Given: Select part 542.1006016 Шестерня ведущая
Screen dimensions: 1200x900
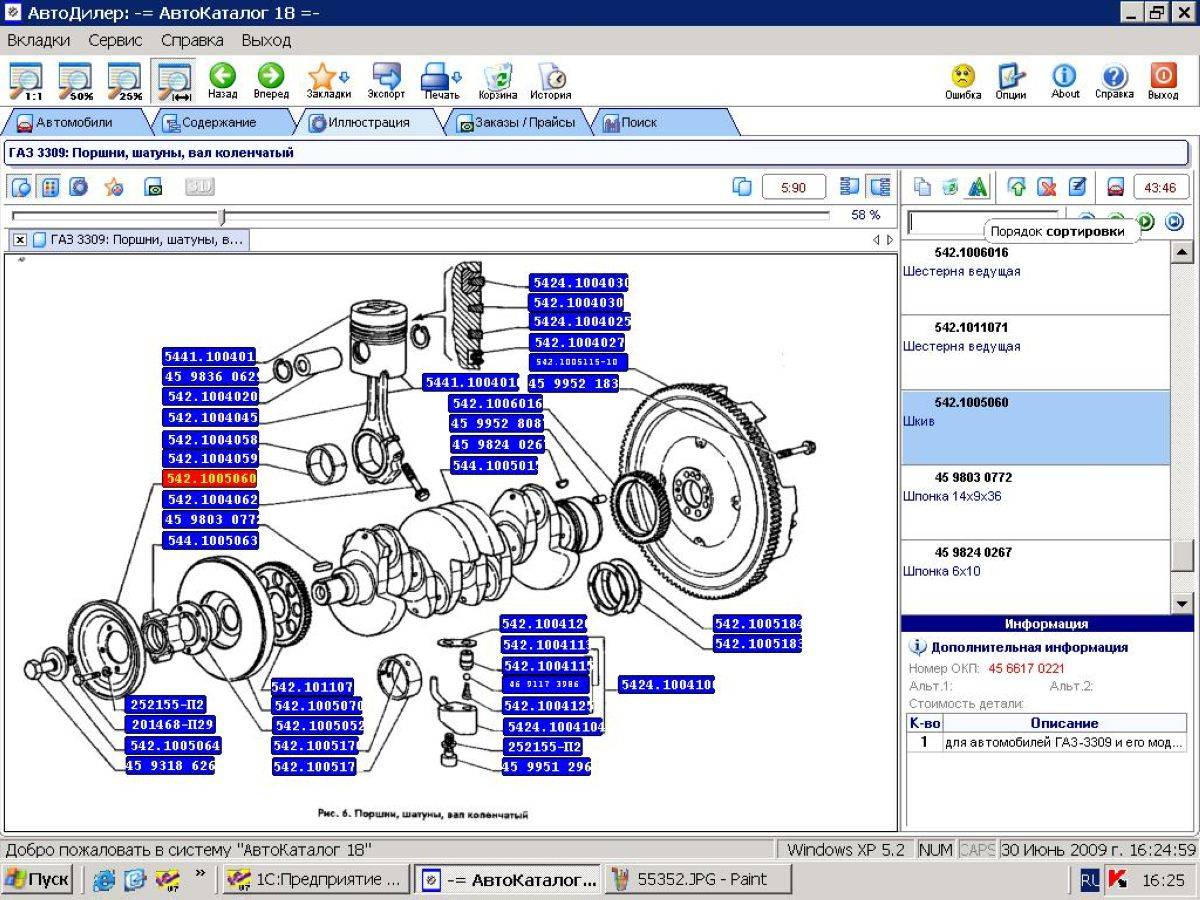Looking at the screenshot, I should [1035, 278].
